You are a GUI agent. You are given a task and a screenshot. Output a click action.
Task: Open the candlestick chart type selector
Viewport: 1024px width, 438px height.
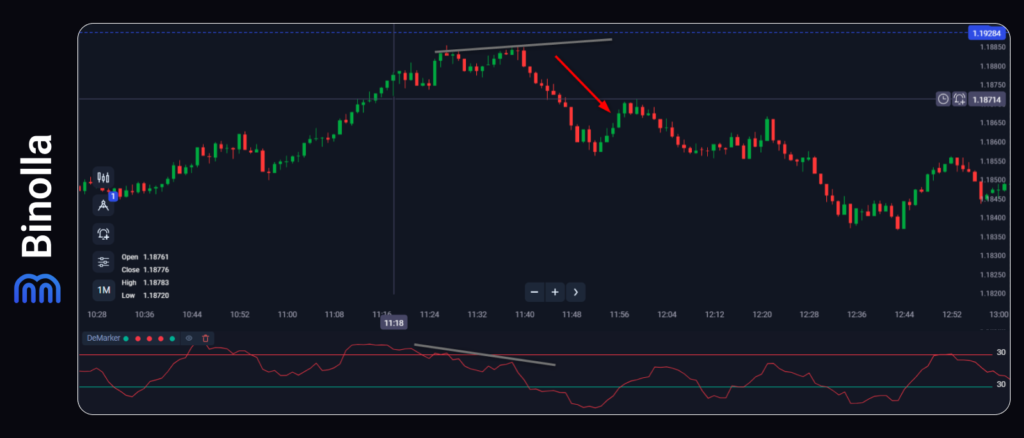[103, 178]
